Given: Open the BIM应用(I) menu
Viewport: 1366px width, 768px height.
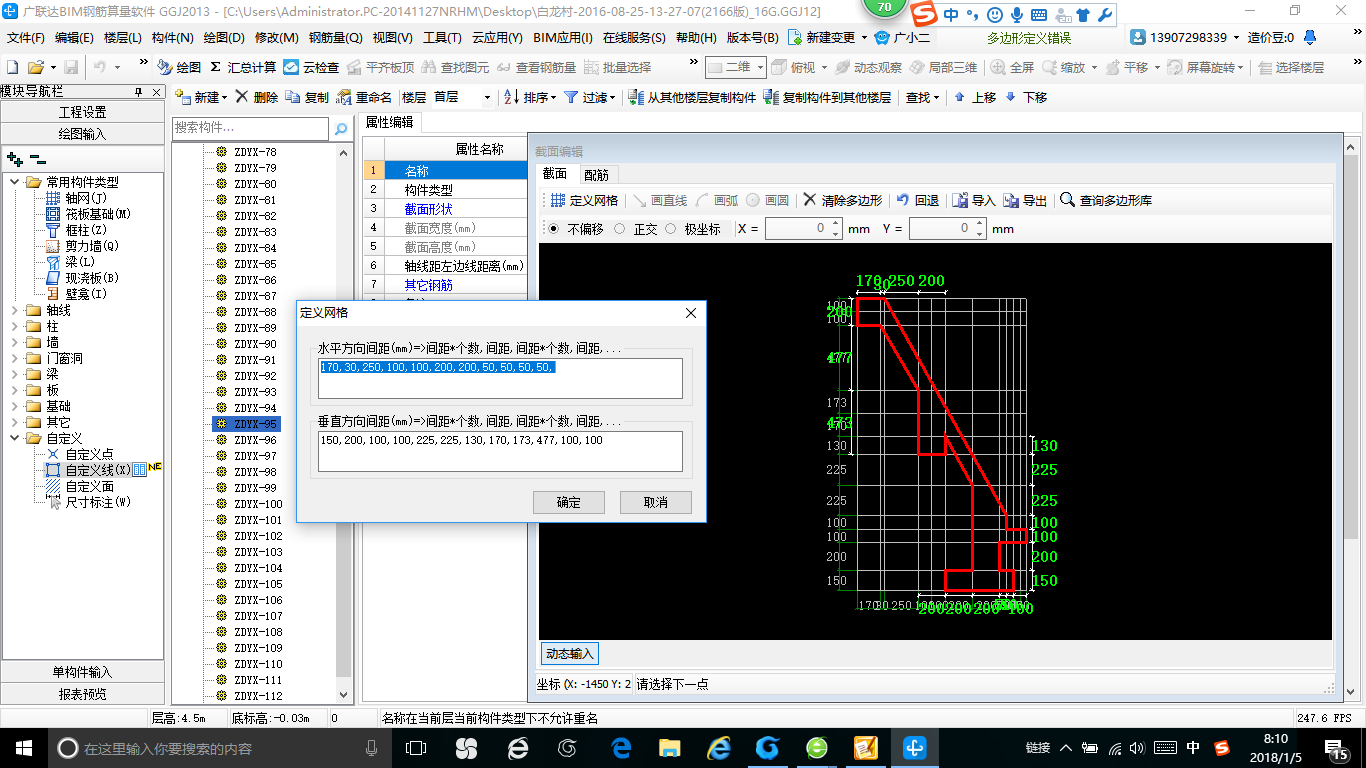Looking at the screenshot, I should tap(563, 38).
